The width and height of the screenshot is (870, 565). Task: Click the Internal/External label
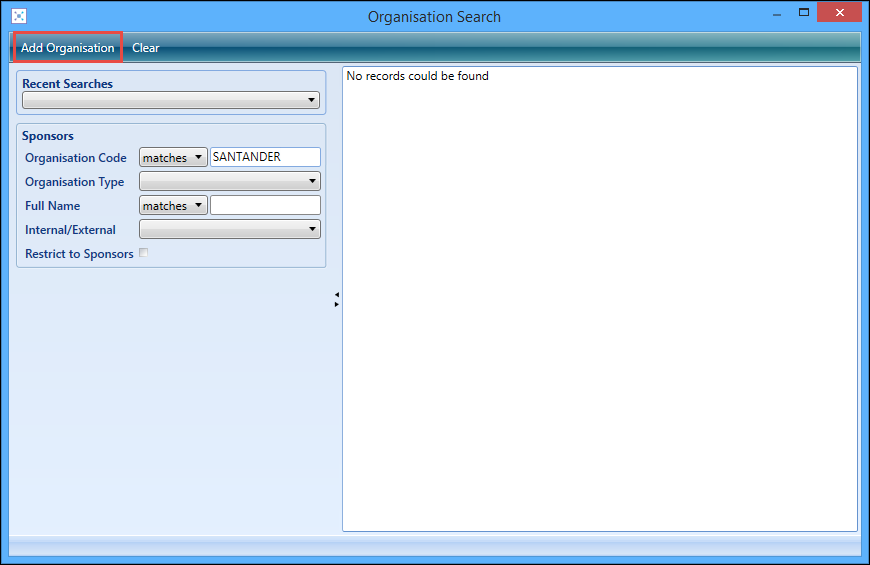click(x=70, y=230)
